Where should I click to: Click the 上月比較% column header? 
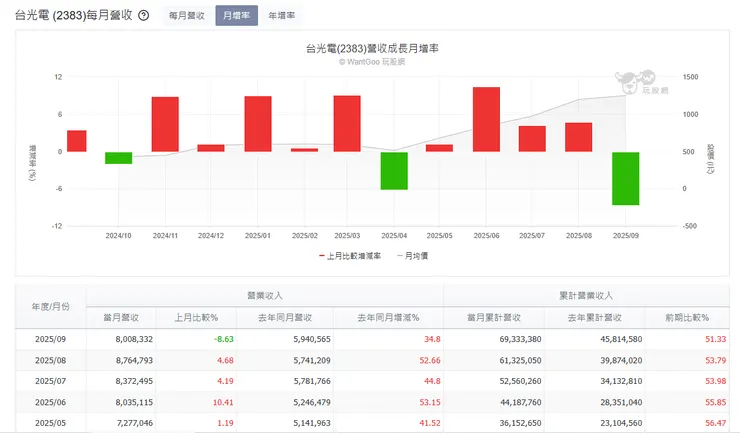click(x=196, y=318)
